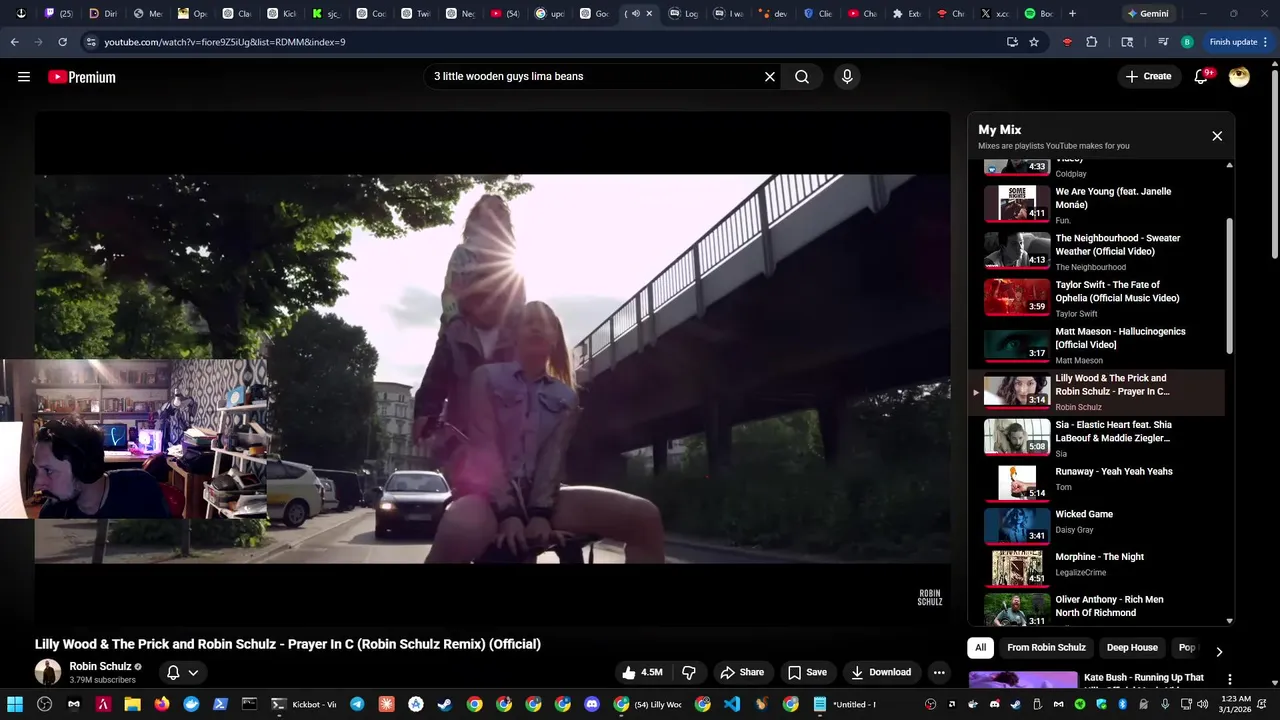The width and height of the screenshot is (1280, 720).
Task: Open Discord from the taskbar
Action: 591,704
